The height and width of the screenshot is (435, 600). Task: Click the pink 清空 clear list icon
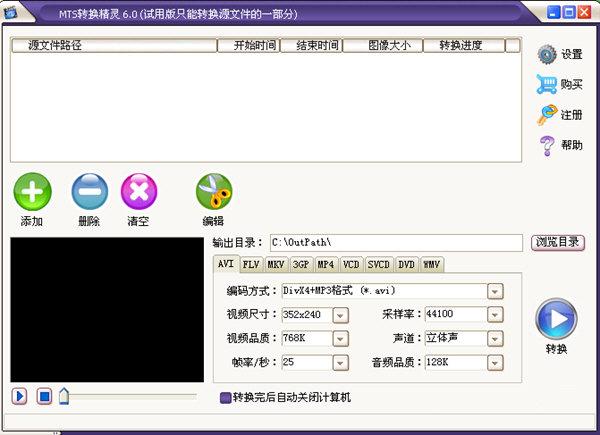click(139, 191)
